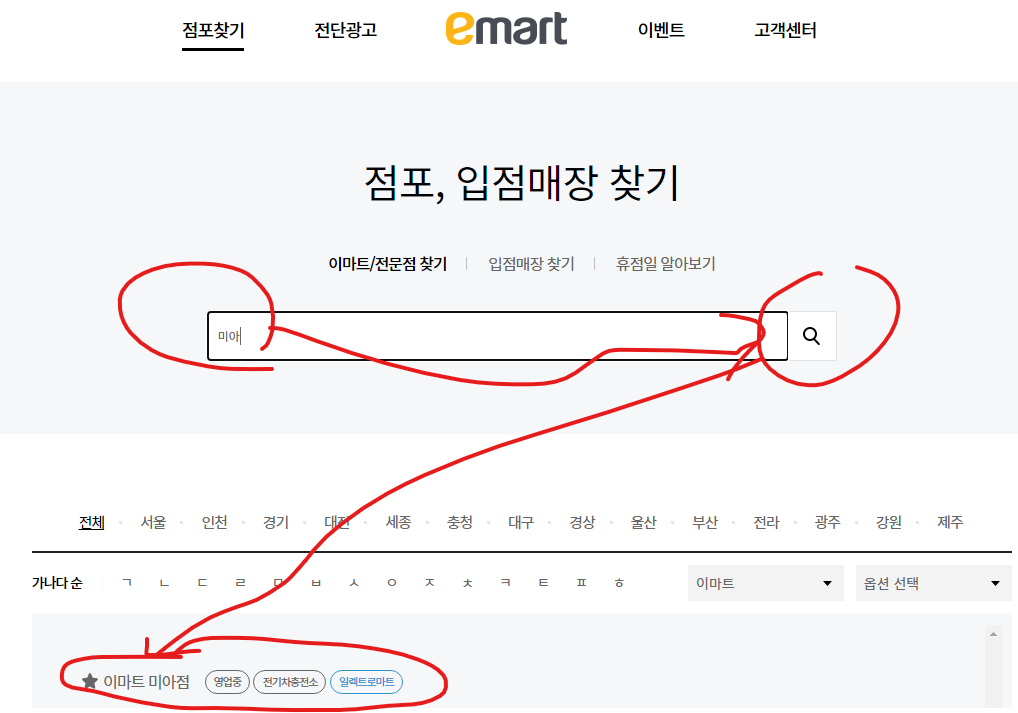Image resolution: width=1018 pixels, height=713 pixels.
Task: Select the ㄷ consonant filter
Action: pyautogui.click(x=203, y=582)
